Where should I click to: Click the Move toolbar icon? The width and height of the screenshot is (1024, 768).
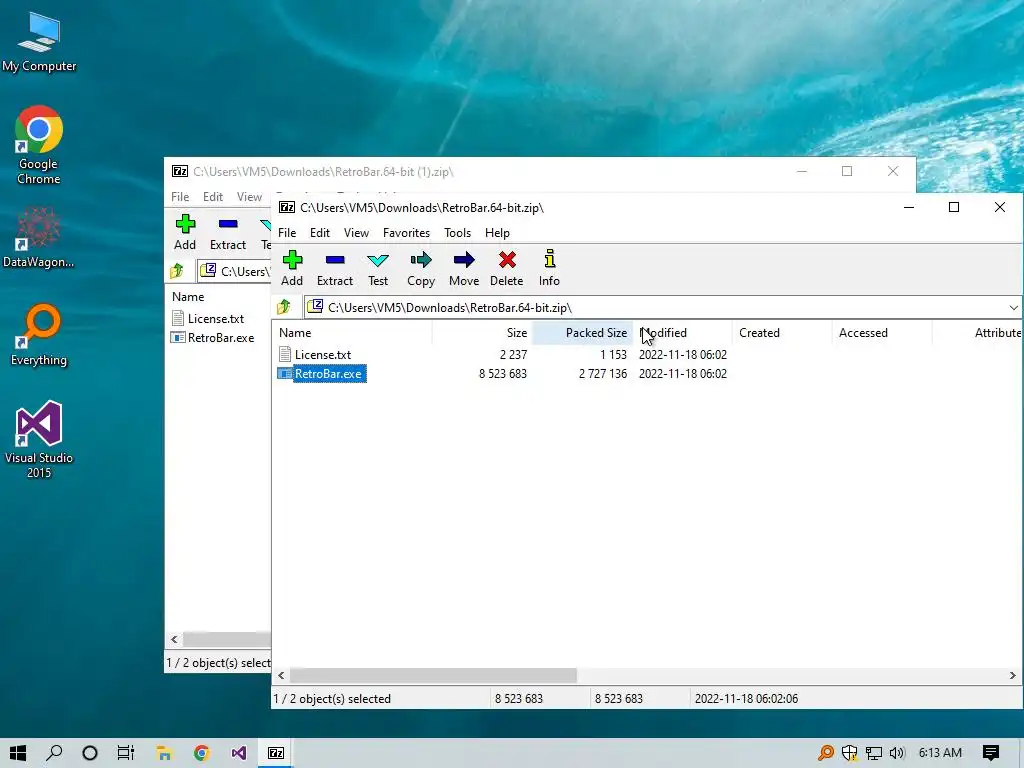pyautogui.click(x=464, y=268)
